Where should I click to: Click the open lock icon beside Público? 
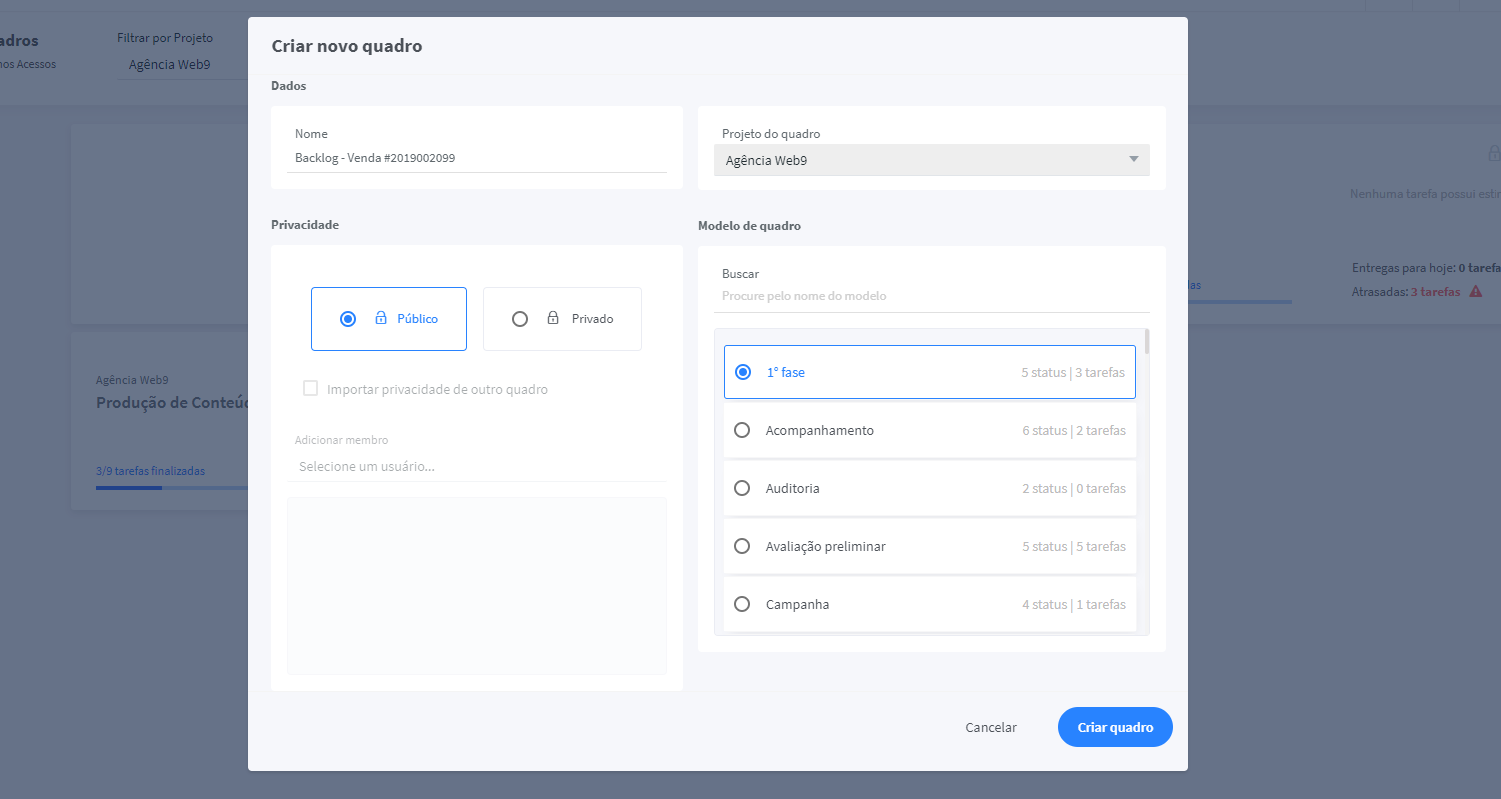tap(381, 318)
